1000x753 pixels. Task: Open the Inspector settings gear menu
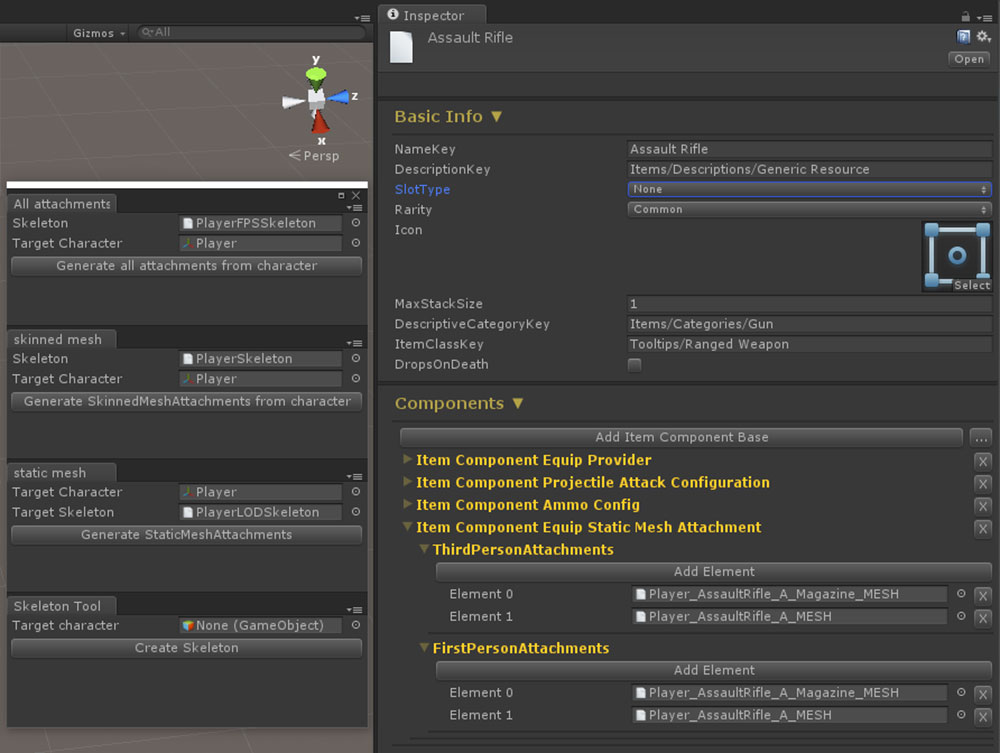[x=983, y=37]
